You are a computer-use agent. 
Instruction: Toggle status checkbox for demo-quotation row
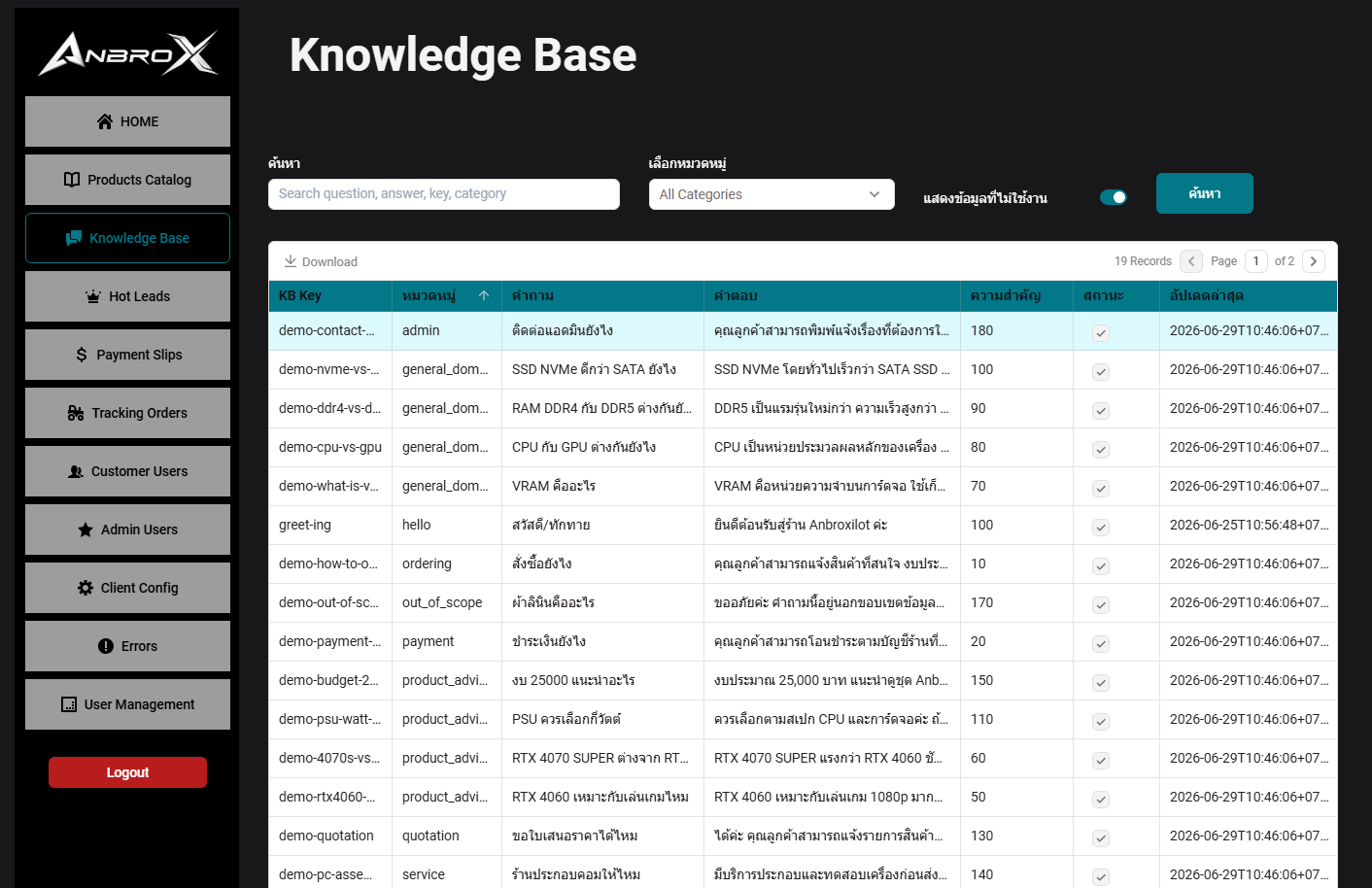tap(1101, 838)
